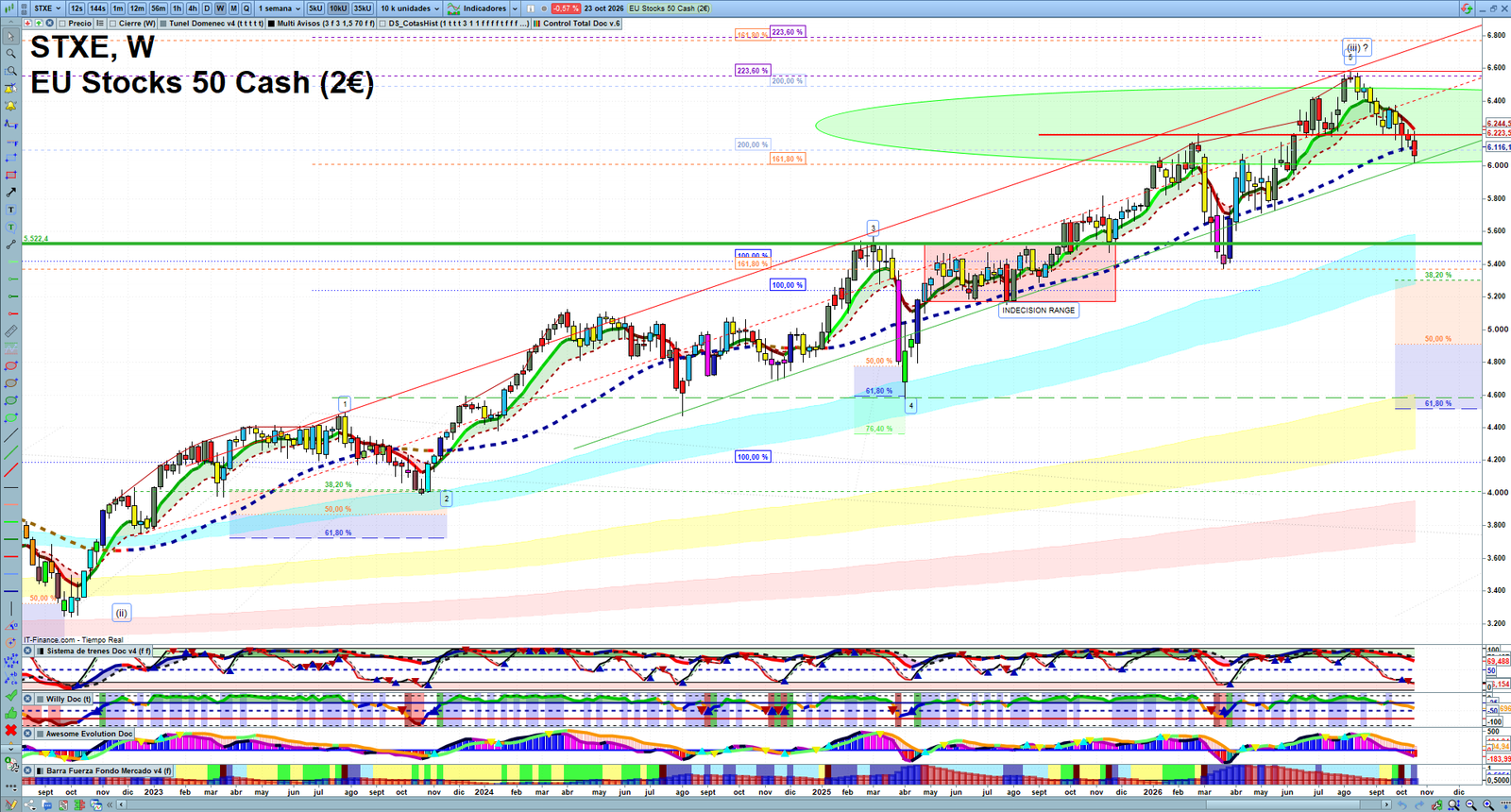Toggle the DS_CotasHist indicator checkbox
Viewport: 1511px width, 812px height.
pos(382,24)
